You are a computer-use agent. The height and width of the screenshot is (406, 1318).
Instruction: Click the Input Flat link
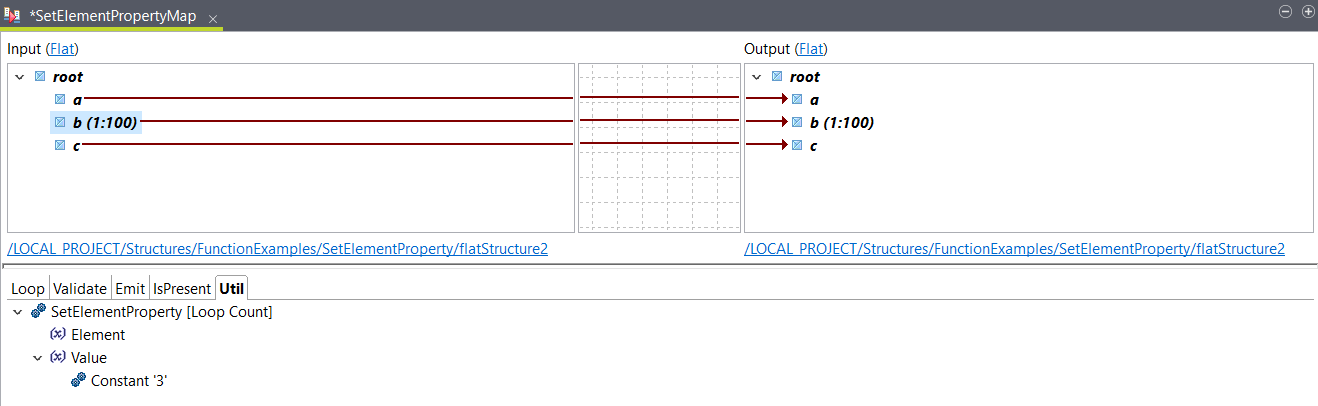click(62, 48)
